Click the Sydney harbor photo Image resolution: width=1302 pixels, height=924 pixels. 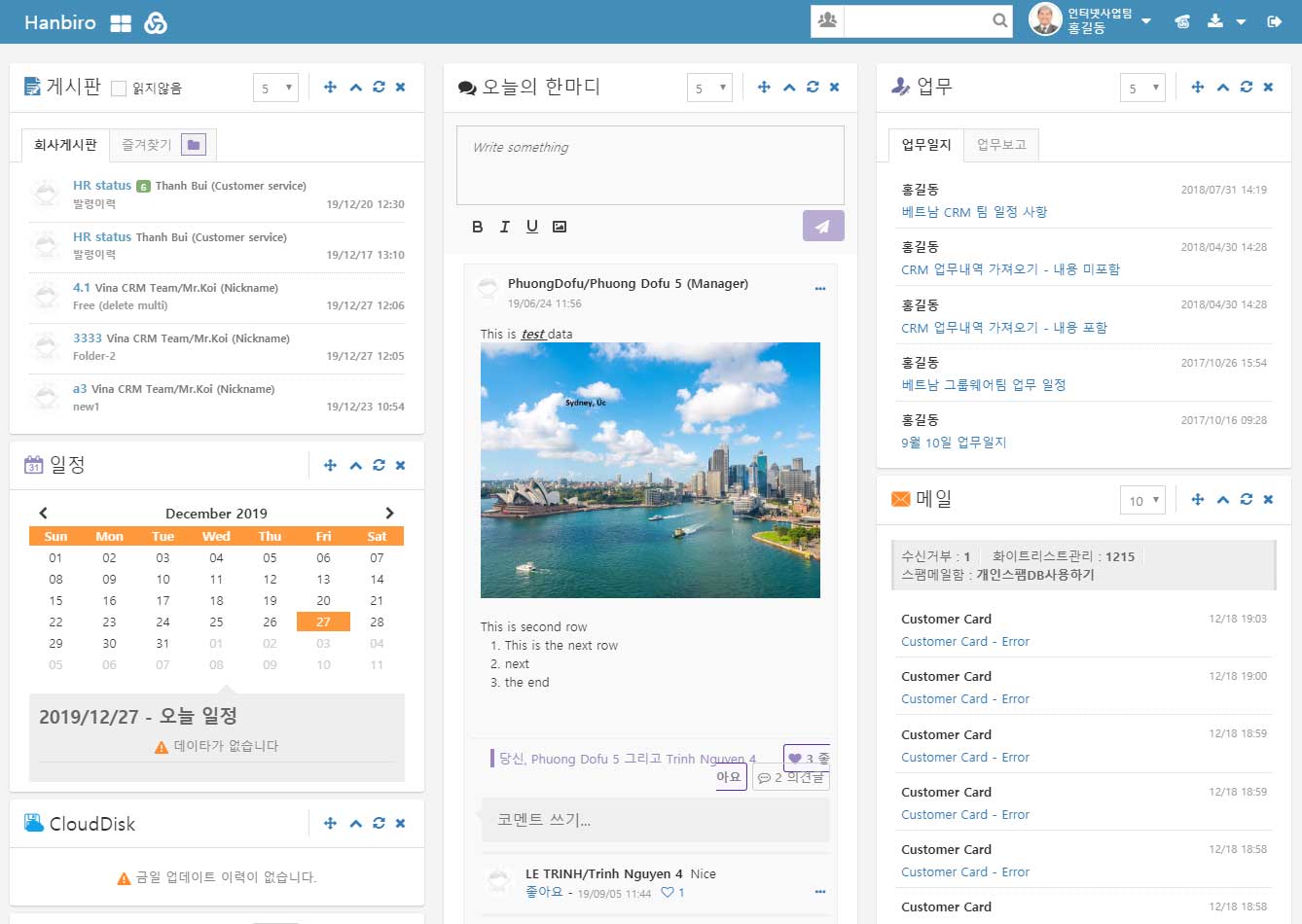[650, 470]
